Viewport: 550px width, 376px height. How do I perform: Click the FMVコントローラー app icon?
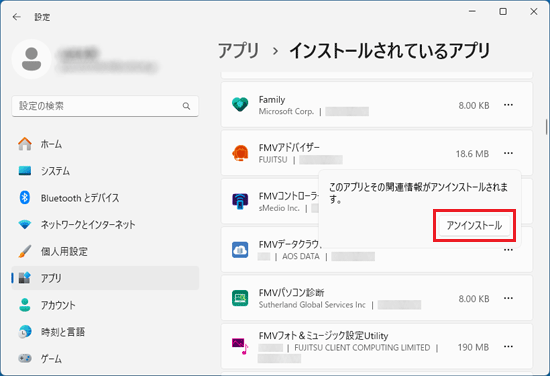[240, 201]
